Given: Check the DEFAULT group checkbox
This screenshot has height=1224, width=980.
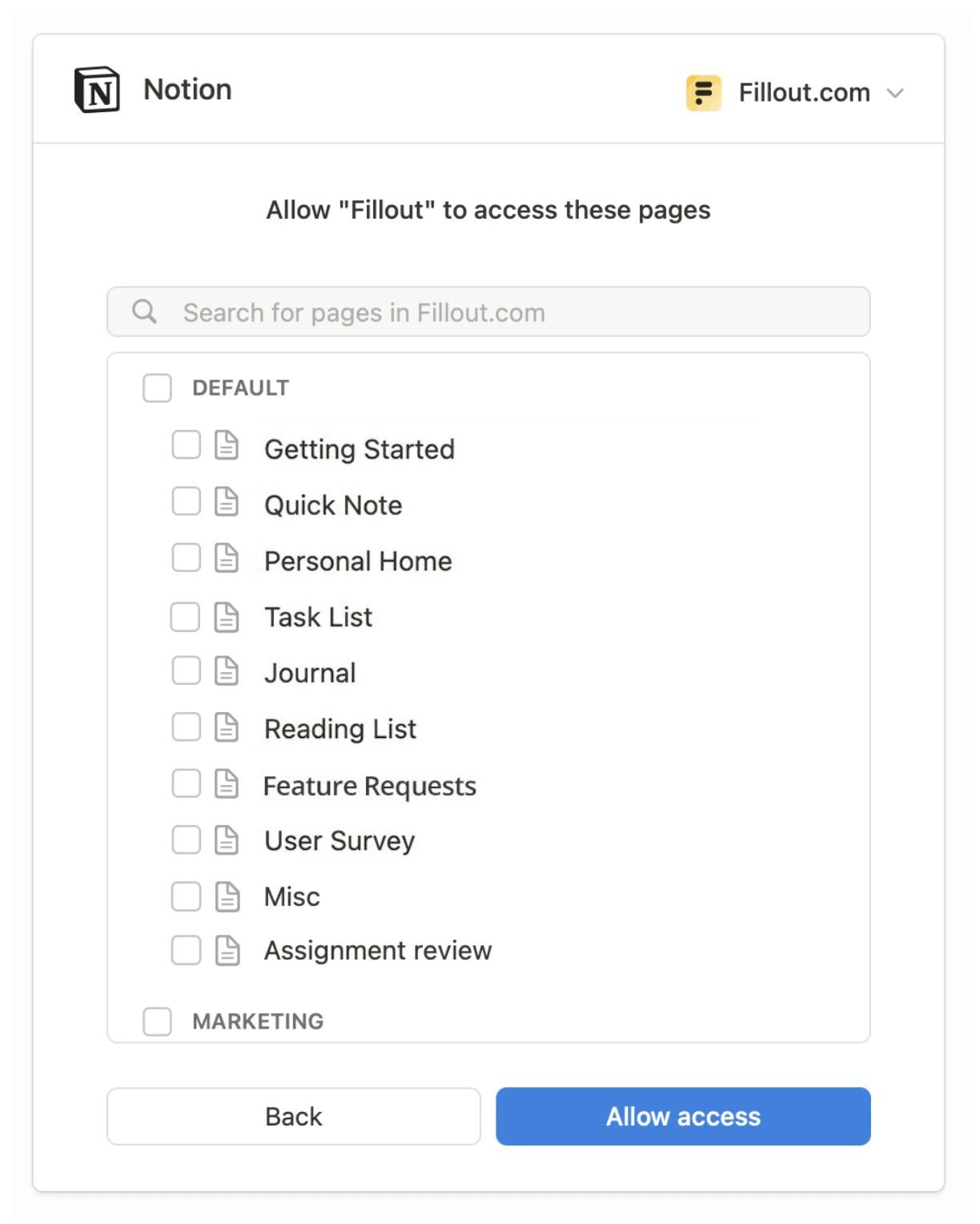Looking at the screenshot, I should coord(157,388).
